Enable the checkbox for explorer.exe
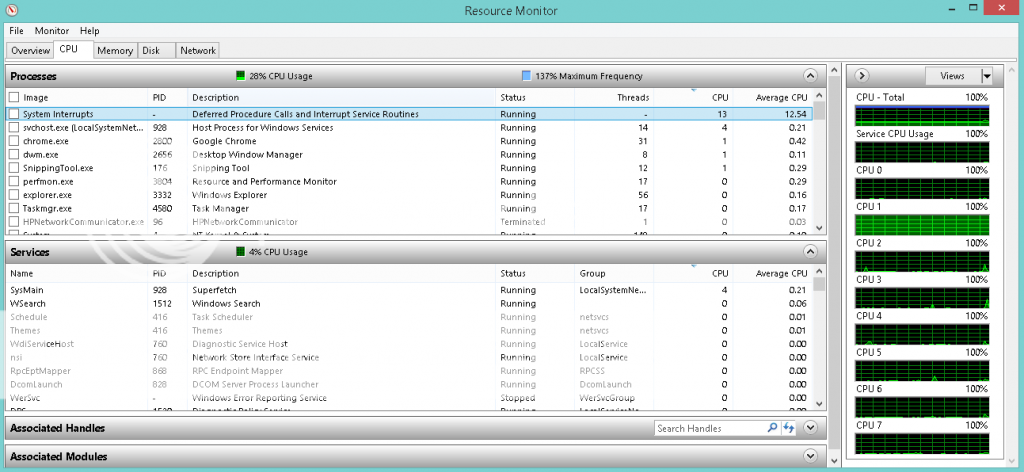This screenshot has width=1024, height=472. coord(14,195)
